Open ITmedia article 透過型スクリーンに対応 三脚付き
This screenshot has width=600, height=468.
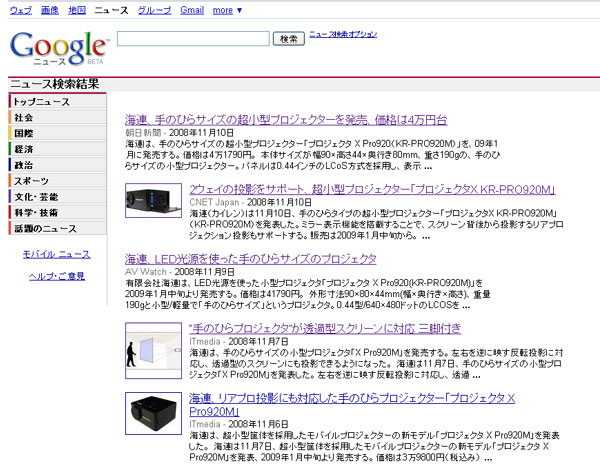[325, 328]
